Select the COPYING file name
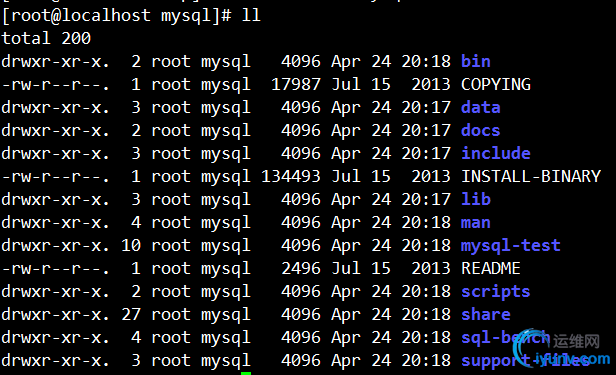The height and width of the screenshot is (375, 616). click(x=496, y=84)
